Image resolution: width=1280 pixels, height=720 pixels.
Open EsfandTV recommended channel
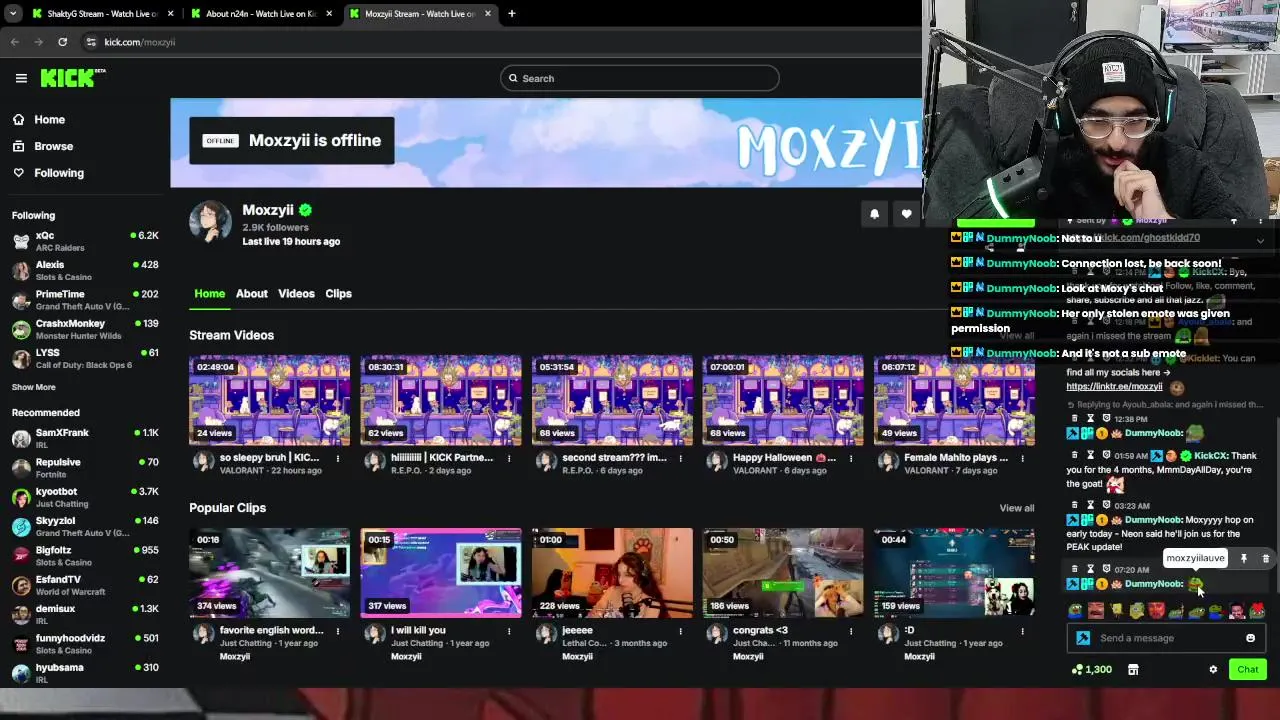coord(85,585)
